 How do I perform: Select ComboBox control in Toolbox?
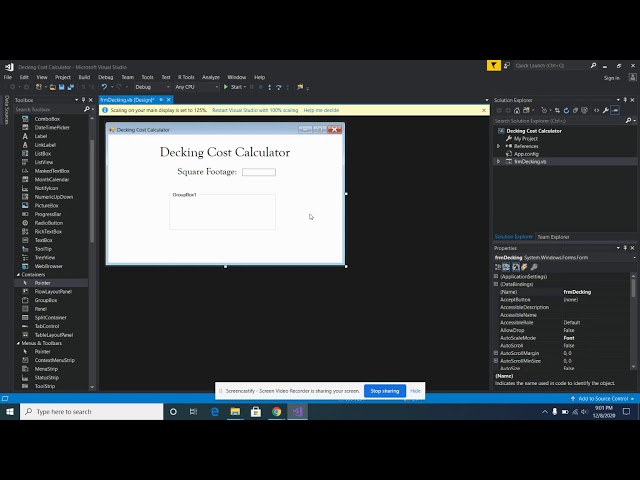coord(47,119)
